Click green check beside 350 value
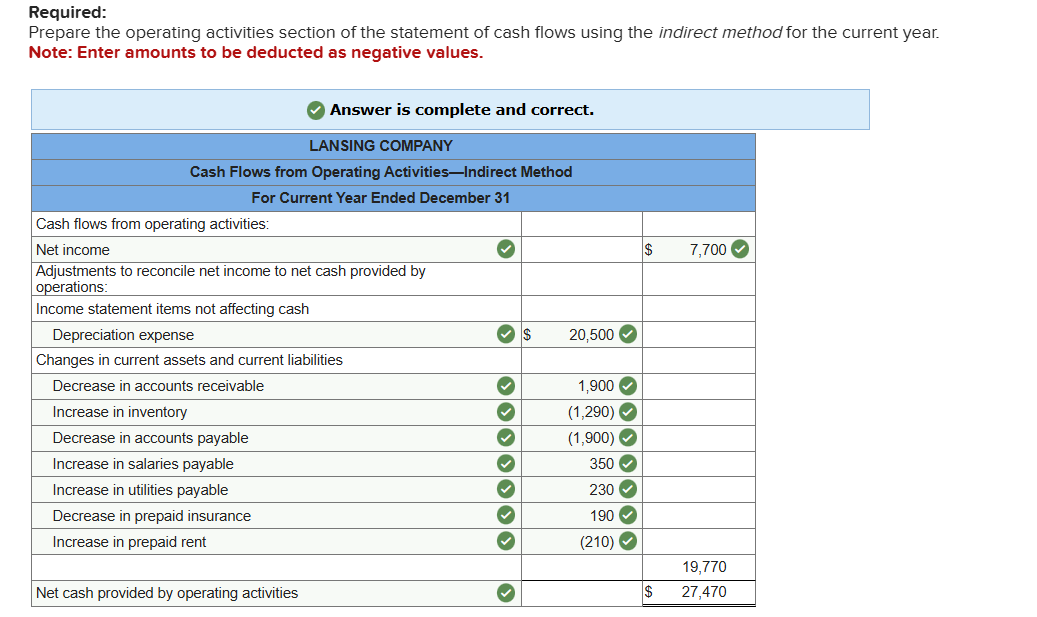 (628, 464)
